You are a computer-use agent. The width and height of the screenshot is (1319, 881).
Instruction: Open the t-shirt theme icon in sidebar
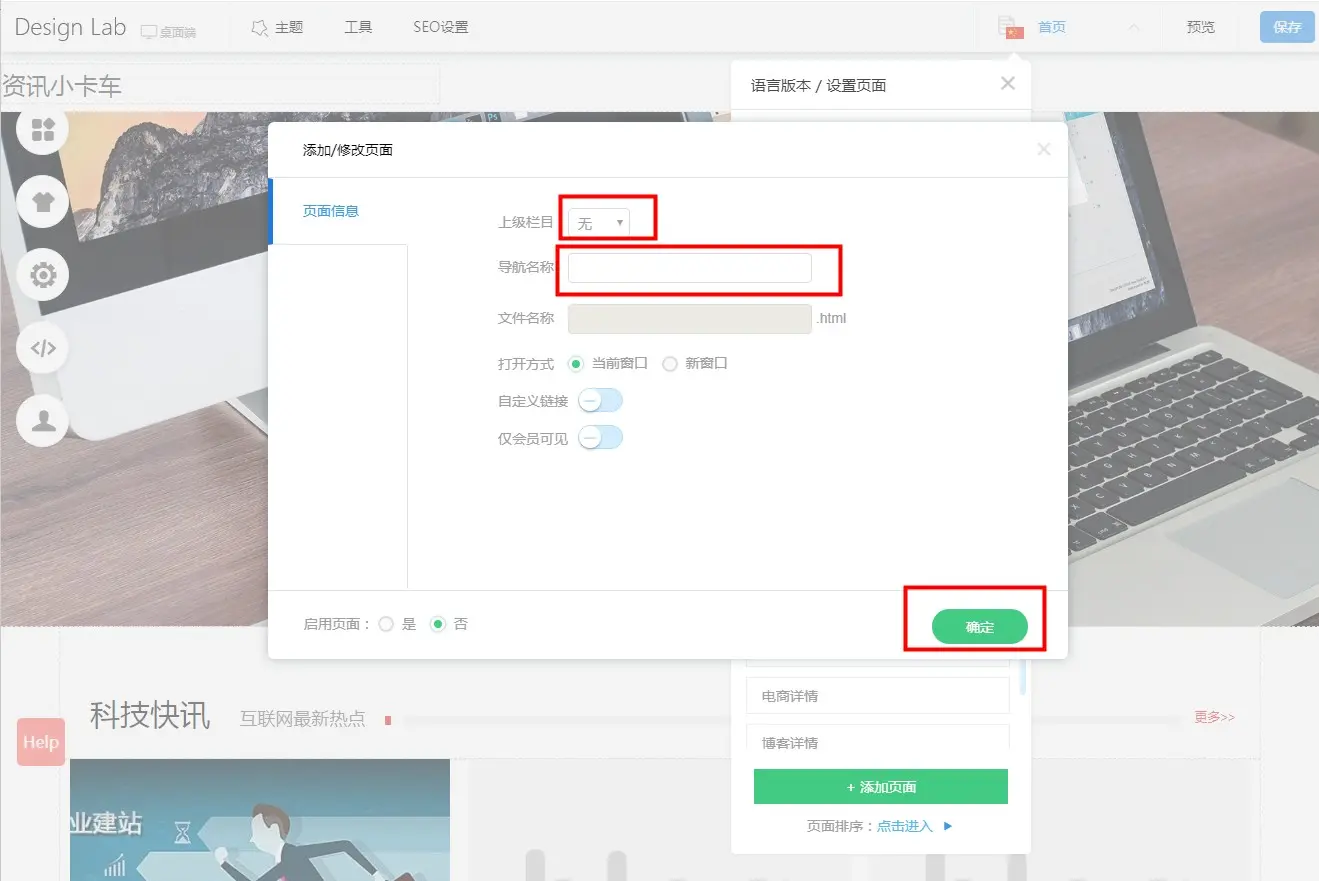[43, 202]
